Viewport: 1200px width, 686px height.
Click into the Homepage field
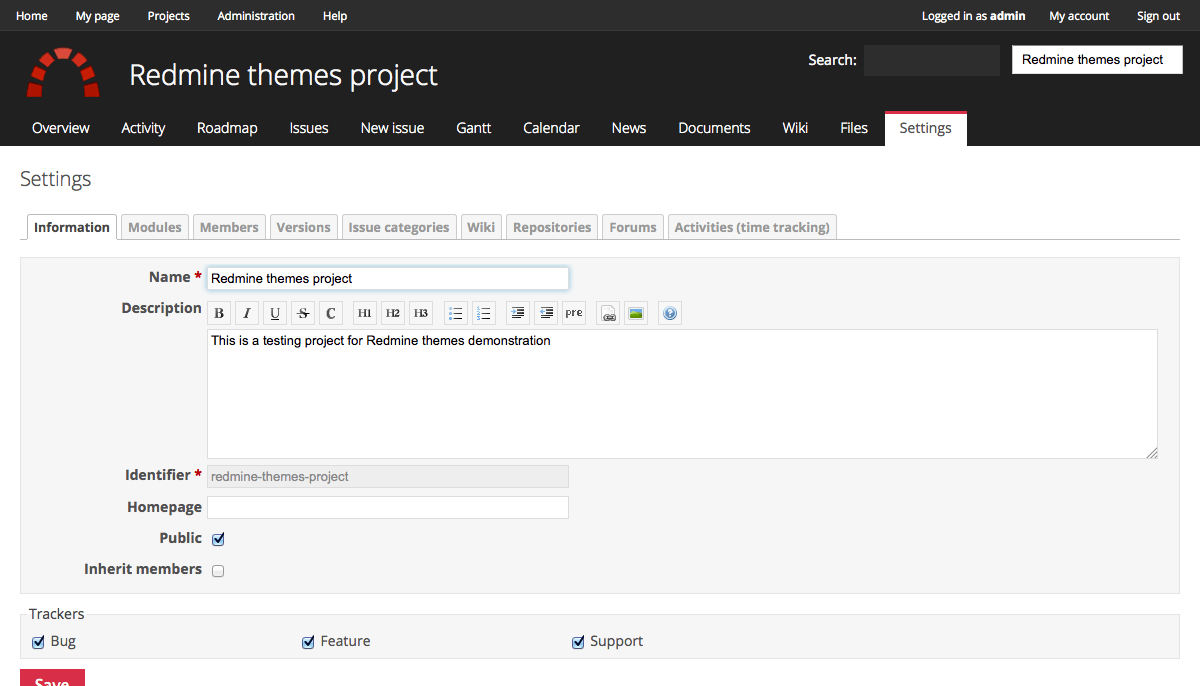point(388,507)
